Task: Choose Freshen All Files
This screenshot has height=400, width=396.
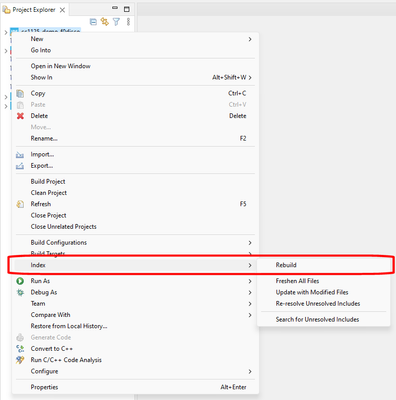Action: click(x=297, y=281)
